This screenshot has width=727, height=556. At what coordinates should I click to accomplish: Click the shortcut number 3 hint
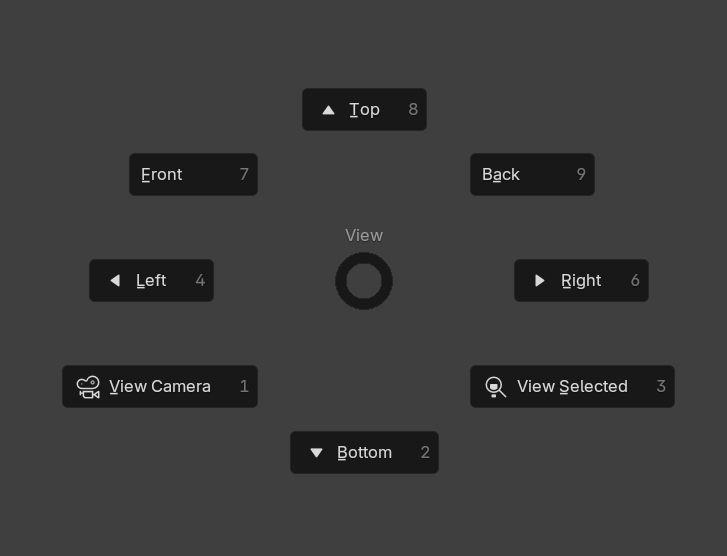[x=661, y=387]
